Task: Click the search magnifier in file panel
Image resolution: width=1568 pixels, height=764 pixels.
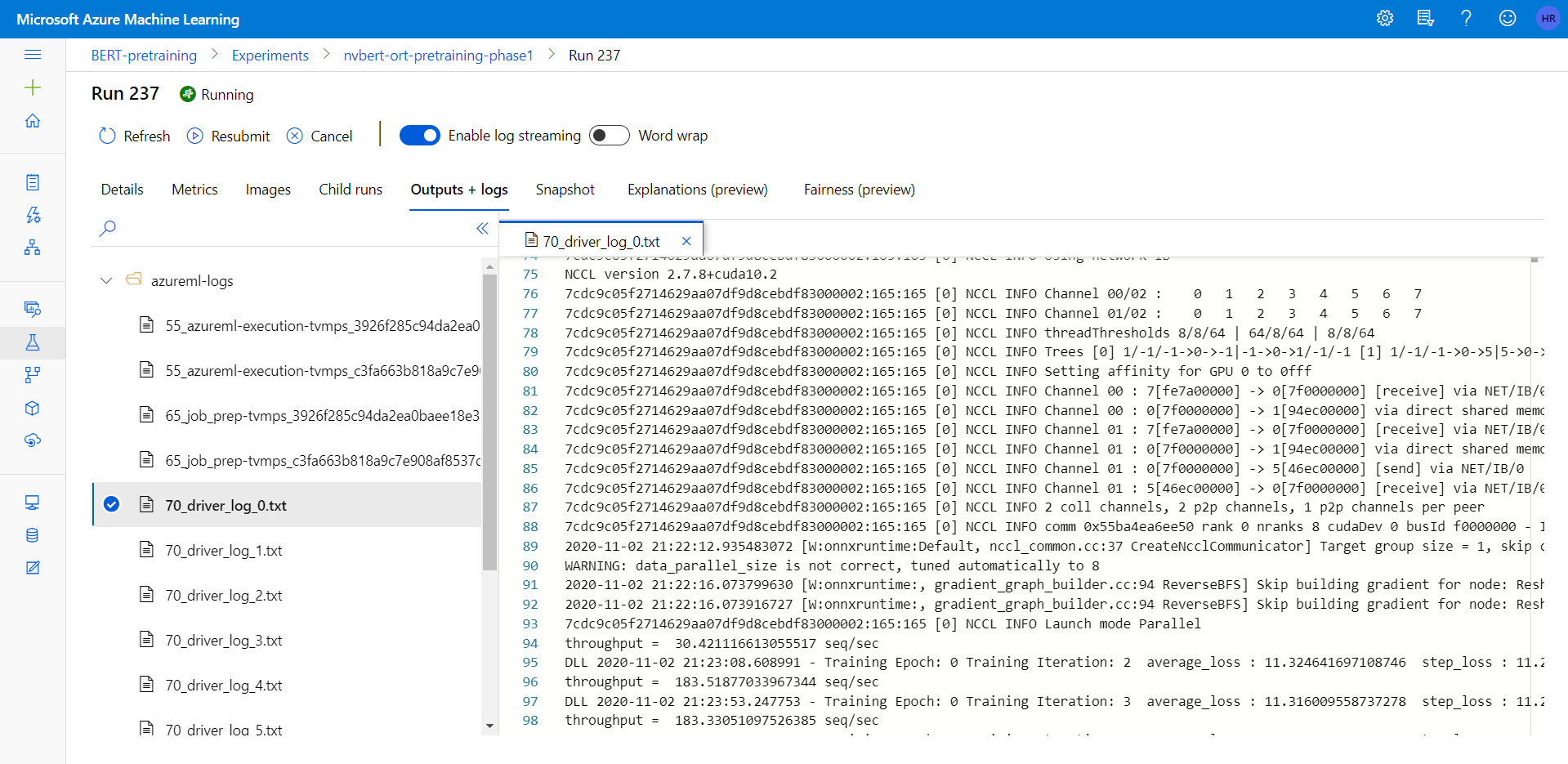Action: point(108,228)
